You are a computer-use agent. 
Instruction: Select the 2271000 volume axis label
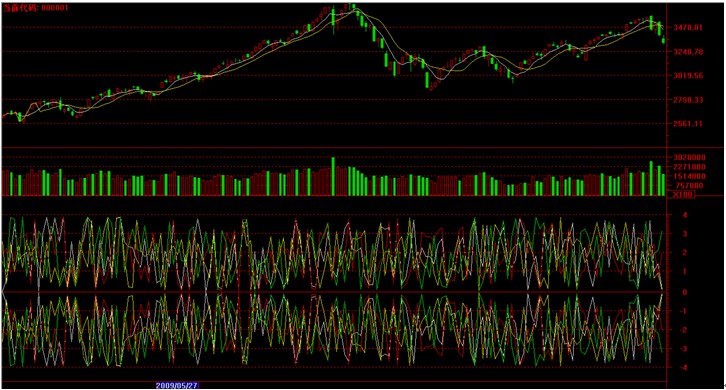[690, 167]
